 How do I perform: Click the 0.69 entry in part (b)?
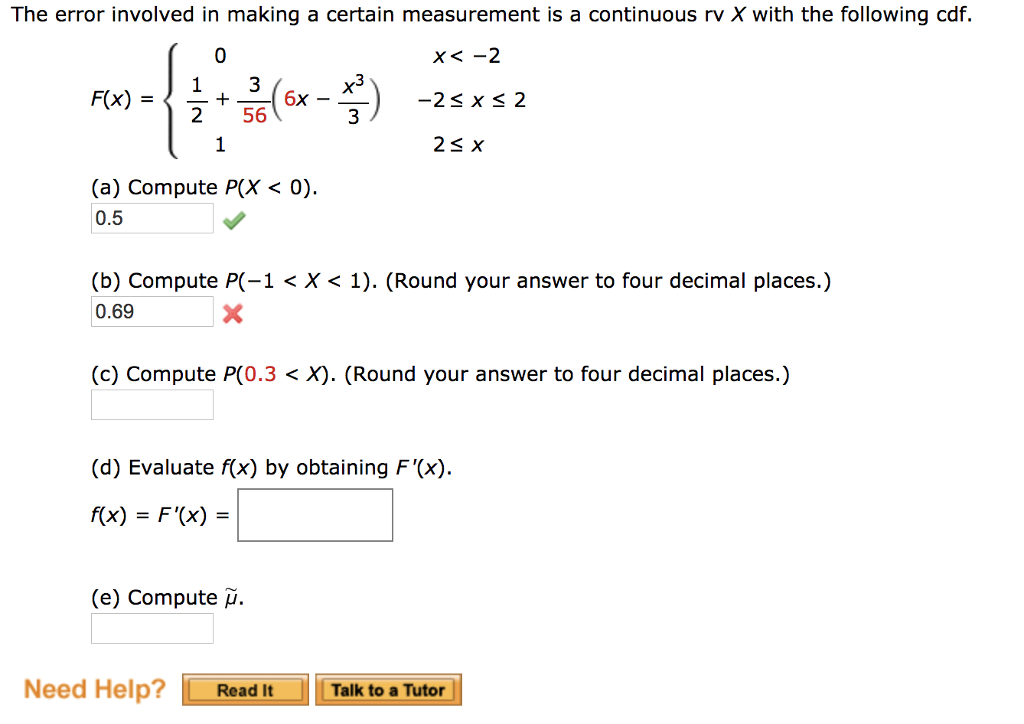point(151,311)
